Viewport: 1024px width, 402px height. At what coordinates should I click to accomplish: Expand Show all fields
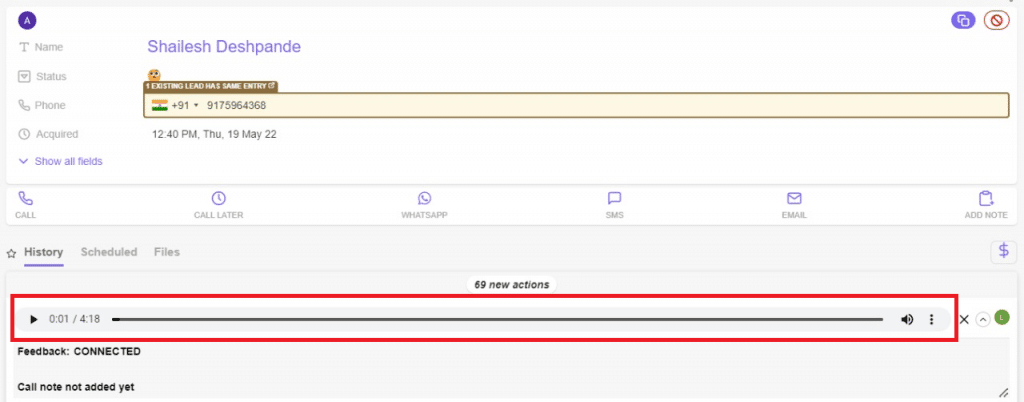click(x=60, y=161)
